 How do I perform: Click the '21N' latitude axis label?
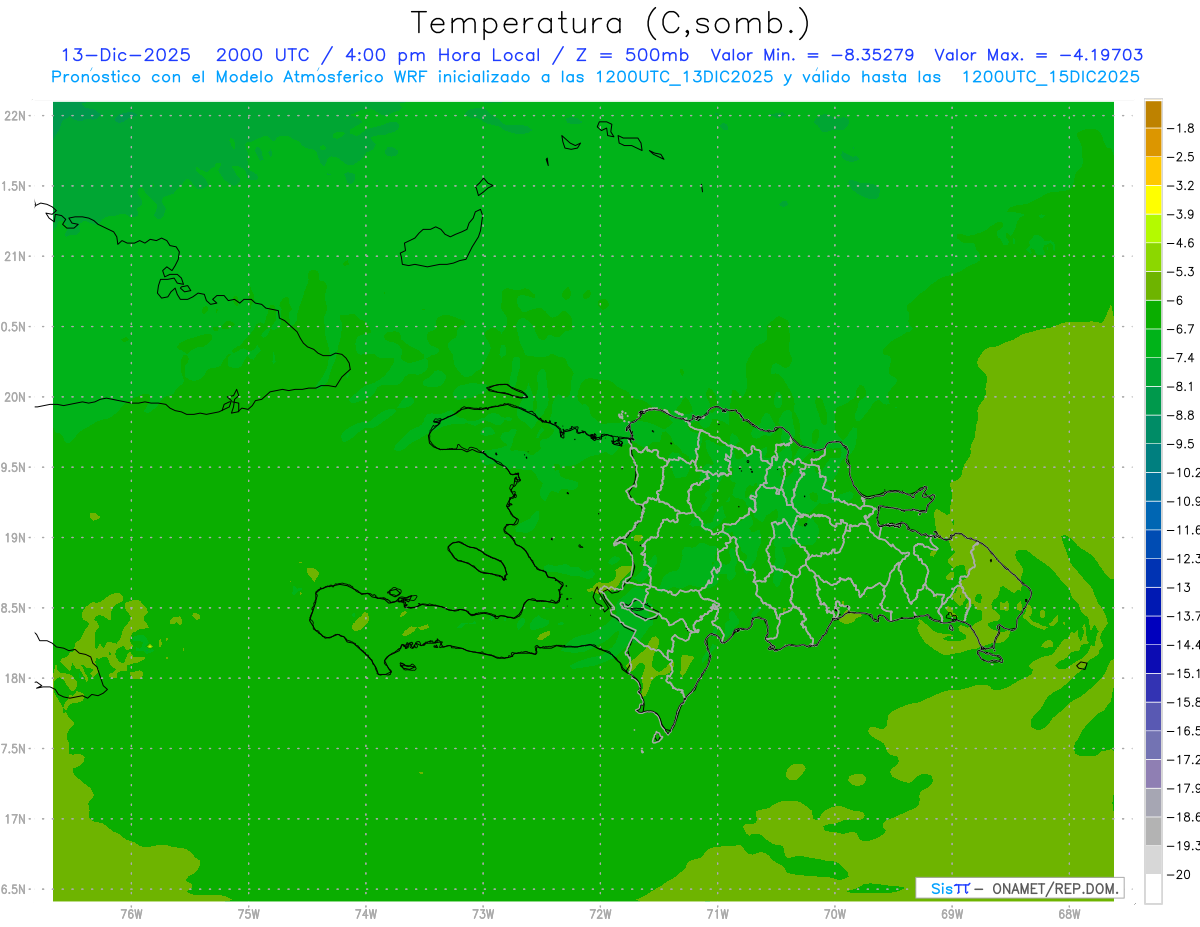(x=15, y=256)
